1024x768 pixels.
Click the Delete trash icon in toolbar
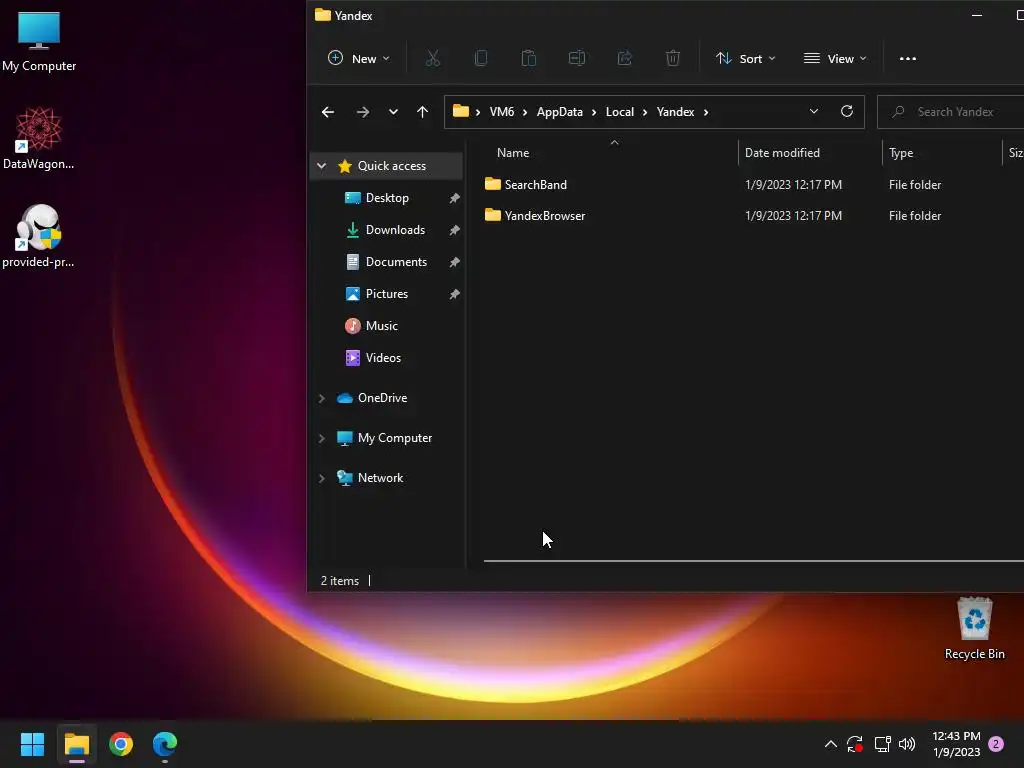673,59
